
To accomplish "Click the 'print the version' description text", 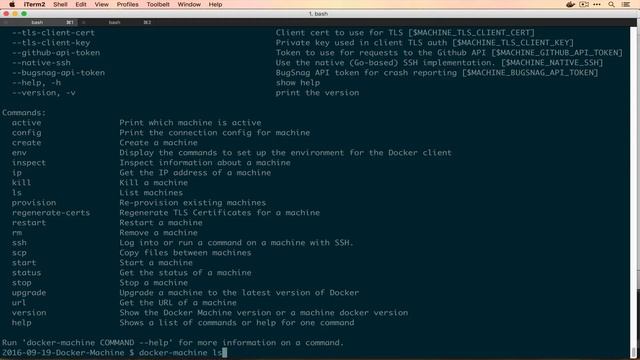I will [317, 93].
